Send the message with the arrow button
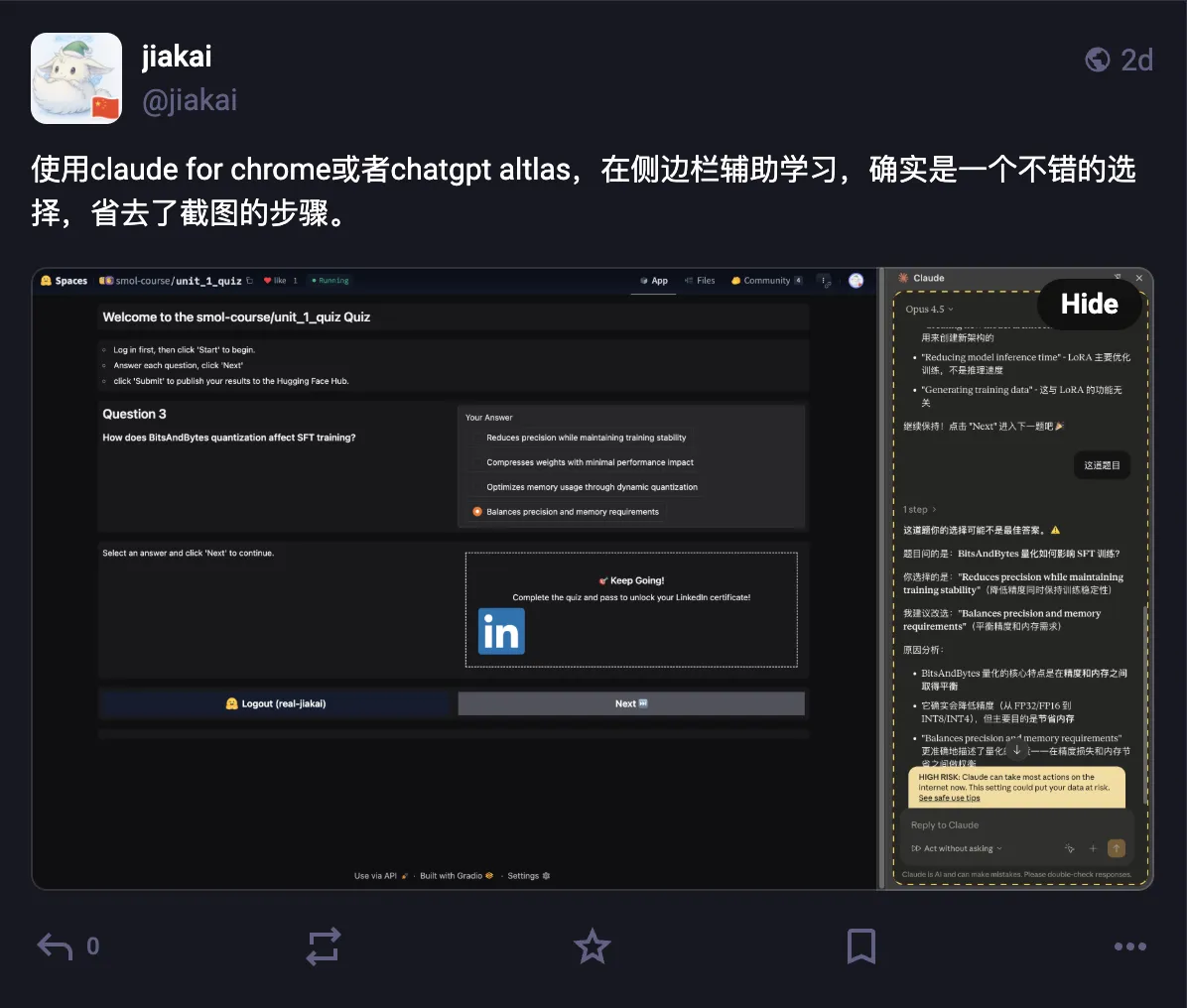This screenshot has height=1008, width=1187. (1116, 848)
